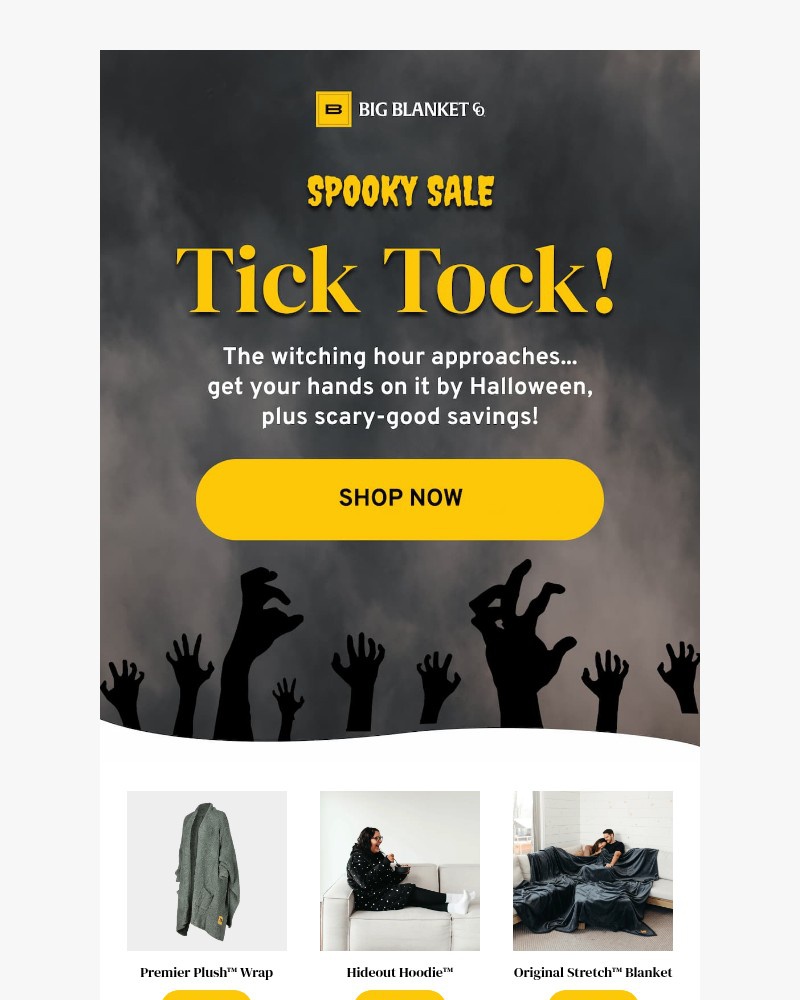
Task: Click the Co emblem after BIG BLANKET
Action: (478, 110)
